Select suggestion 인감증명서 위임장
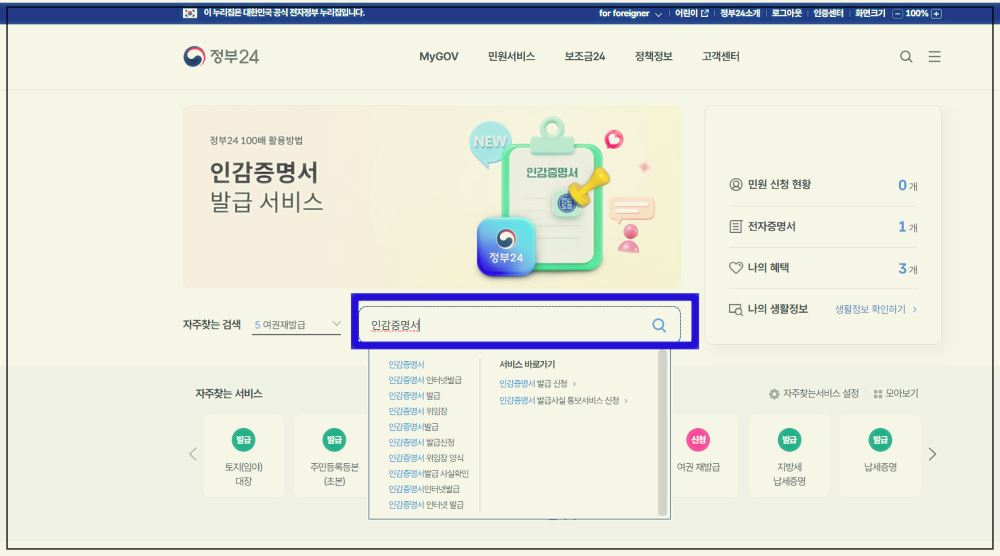Viewport: 1000px width, 556px height. tap(418, 411)
